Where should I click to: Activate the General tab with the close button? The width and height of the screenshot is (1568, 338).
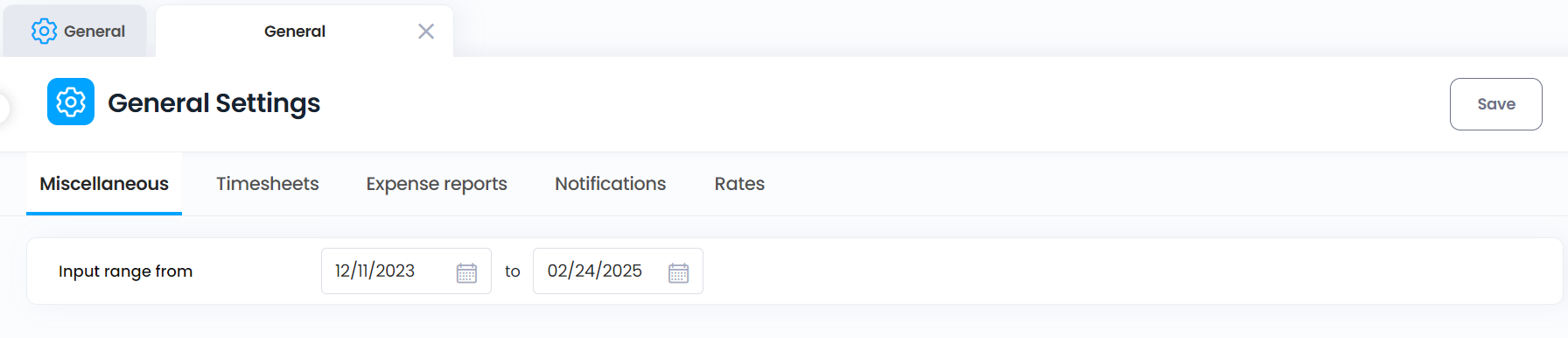(x=295, y=32)
